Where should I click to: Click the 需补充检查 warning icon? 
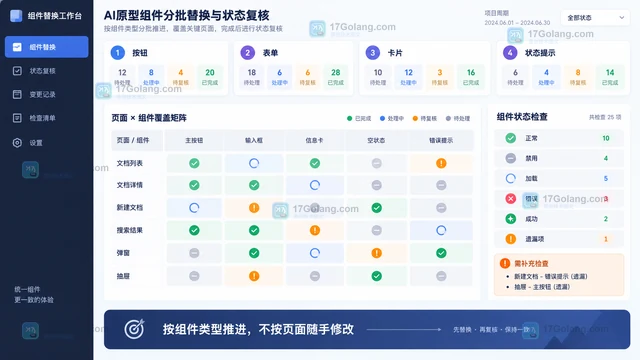(505, 263)
